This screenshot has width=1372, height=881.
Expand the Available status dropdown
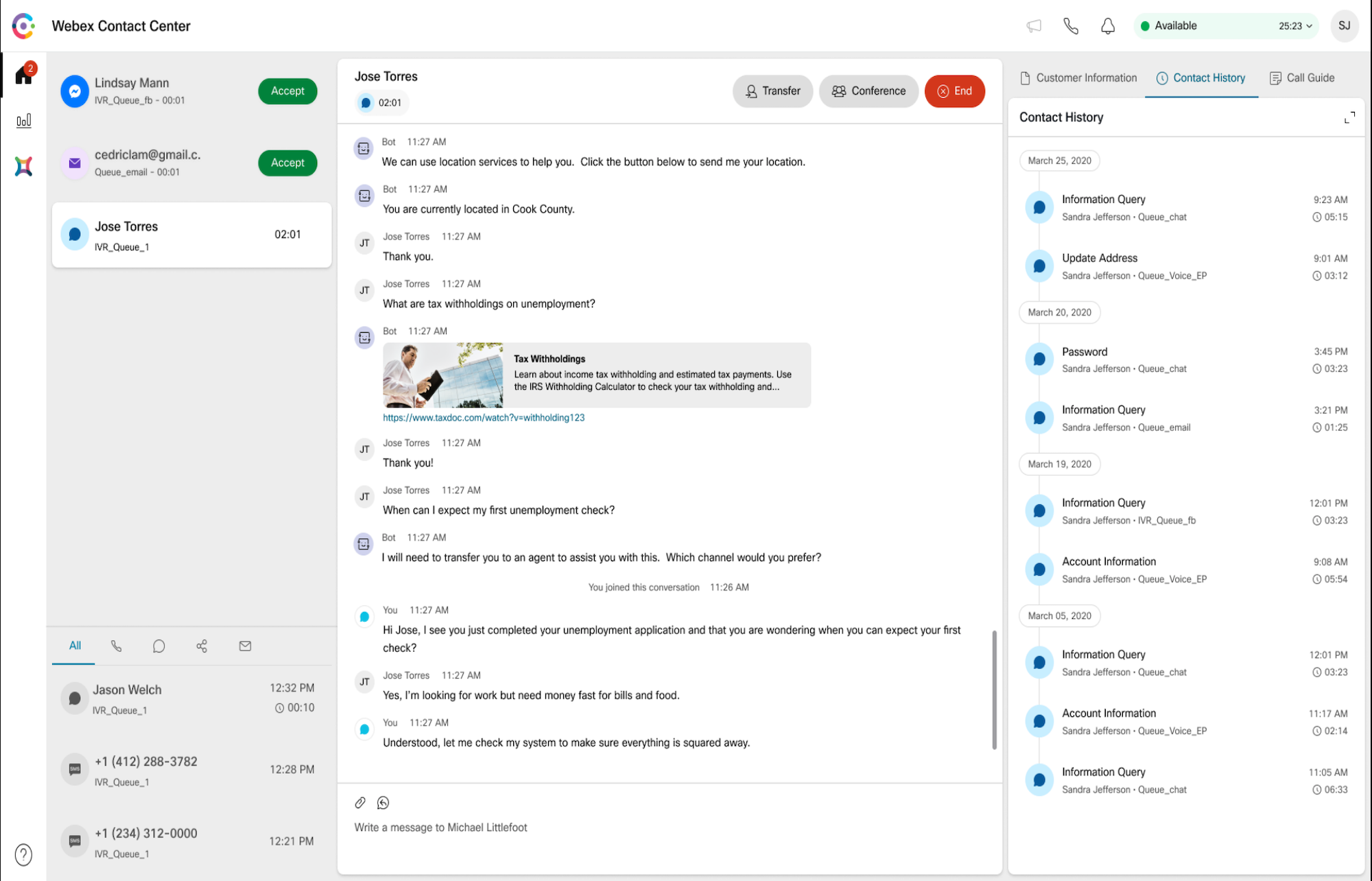tap(1311, 25)
